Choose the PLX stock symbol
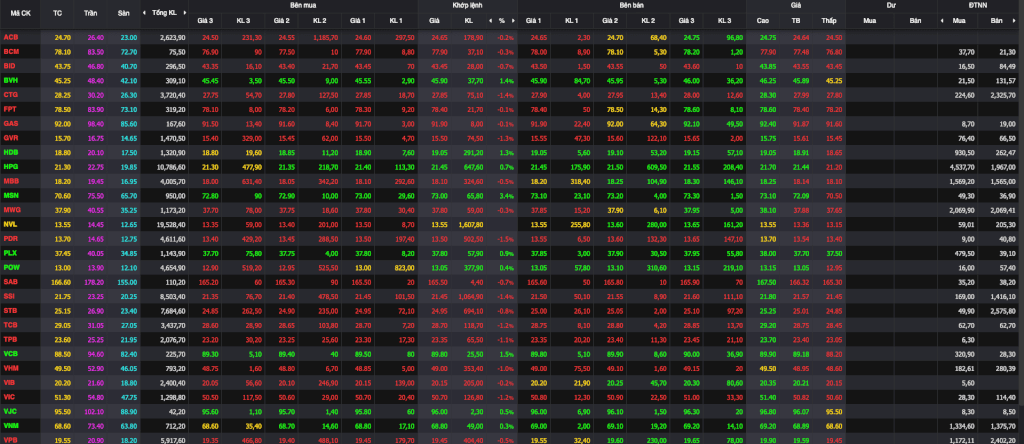 (x=10, y=253)
